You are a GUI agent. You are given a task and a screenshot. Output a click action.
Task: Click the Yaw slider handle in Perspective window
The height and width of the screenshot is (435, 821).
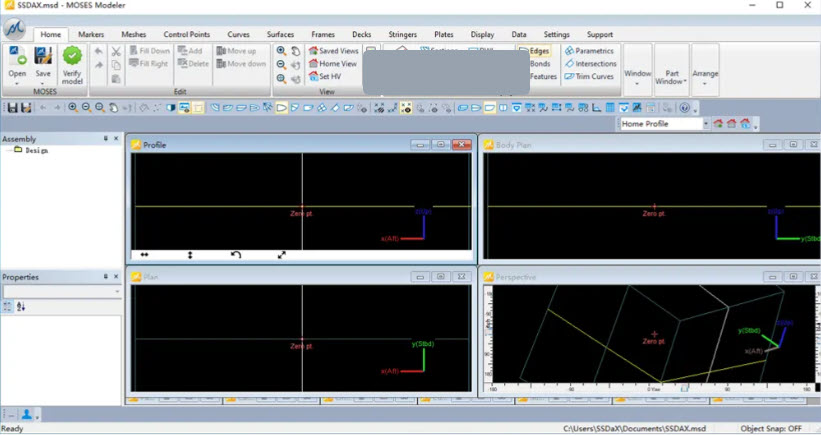684,388
